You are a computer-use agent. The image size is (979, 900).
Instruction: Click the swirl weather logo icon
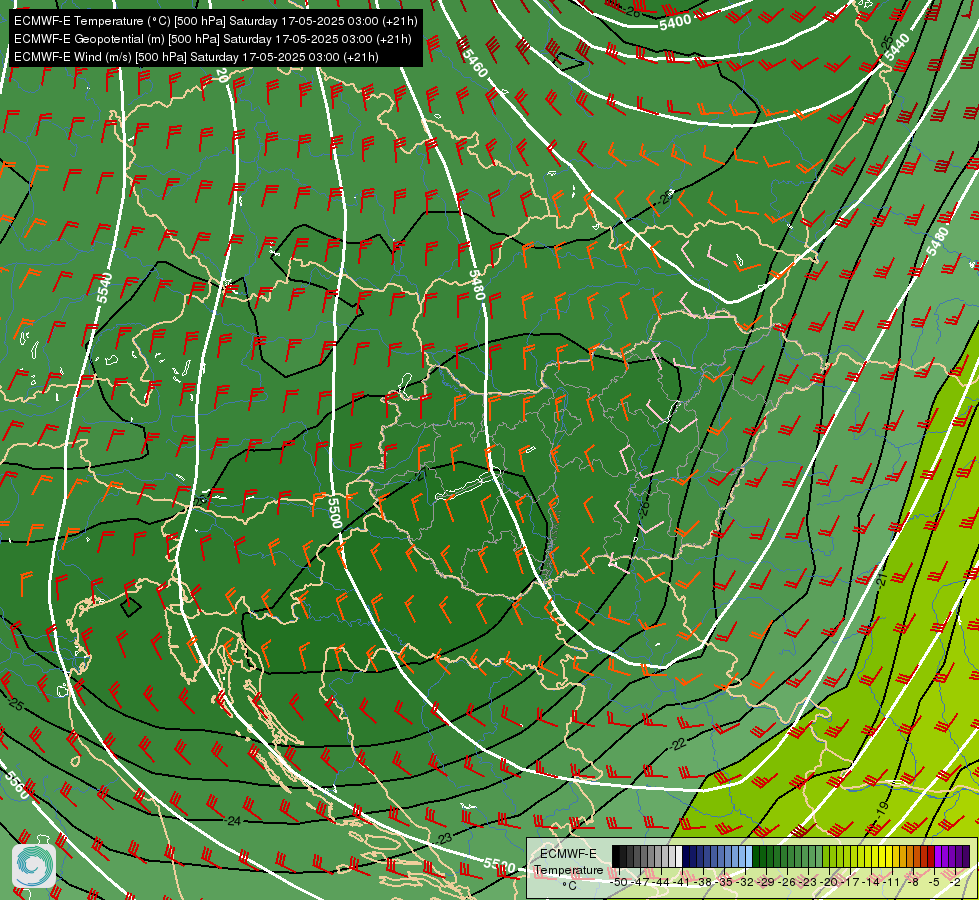coord(34,866)
